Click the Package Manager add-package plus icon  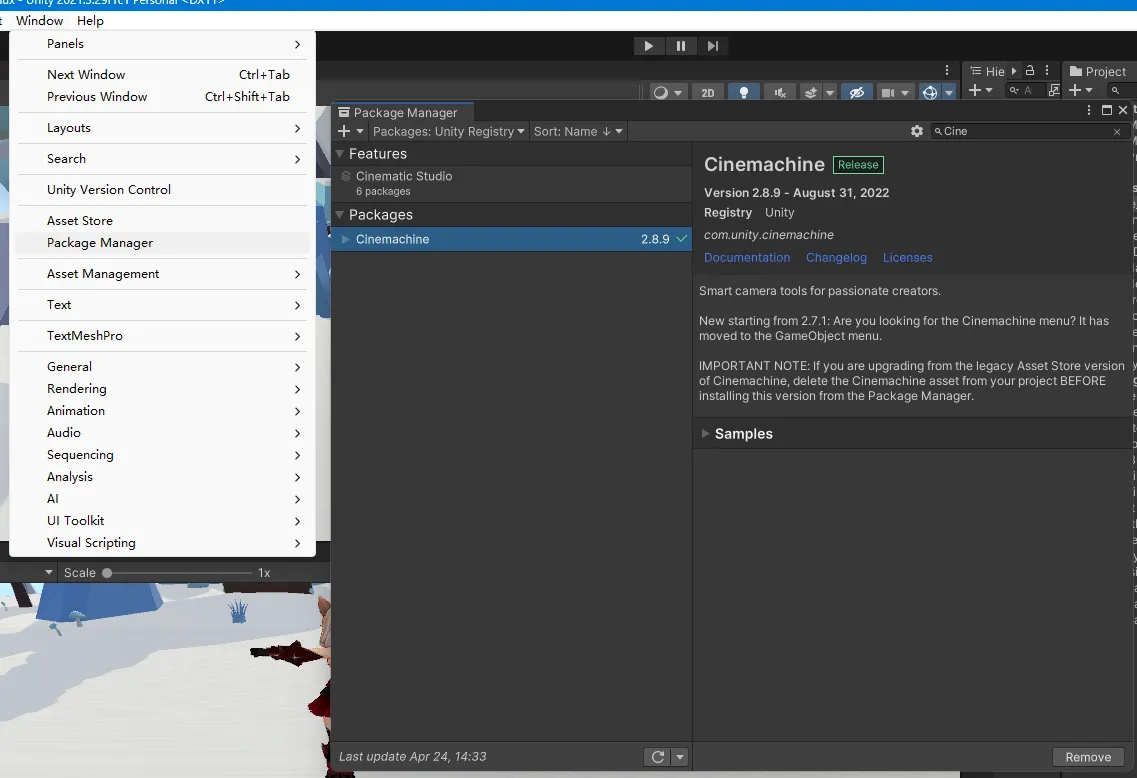[344, 131]
